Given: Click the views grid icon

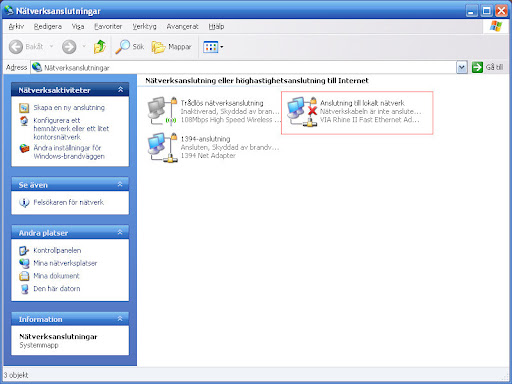Looking at the screenshot, I should click(210, 47).
